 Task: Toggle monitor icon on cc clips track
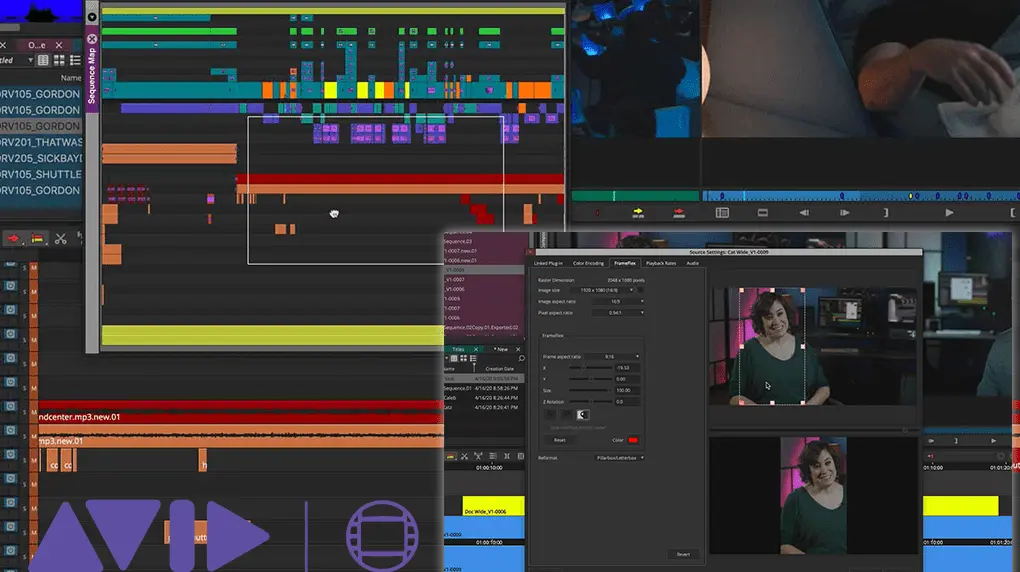click(x=10, y=455)
